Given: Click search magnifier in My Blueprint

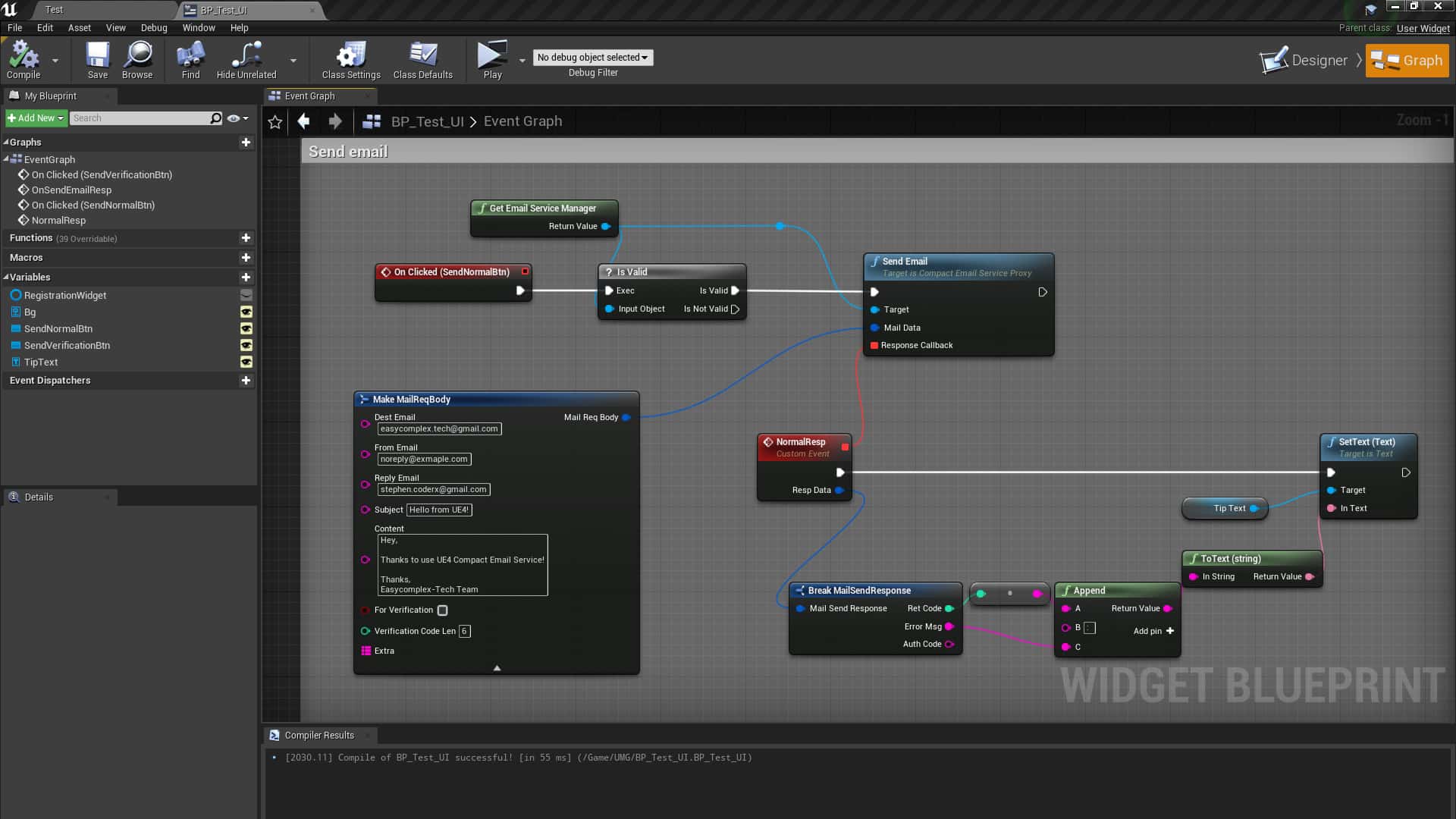Looking at the screenshot, I should 216,118.
